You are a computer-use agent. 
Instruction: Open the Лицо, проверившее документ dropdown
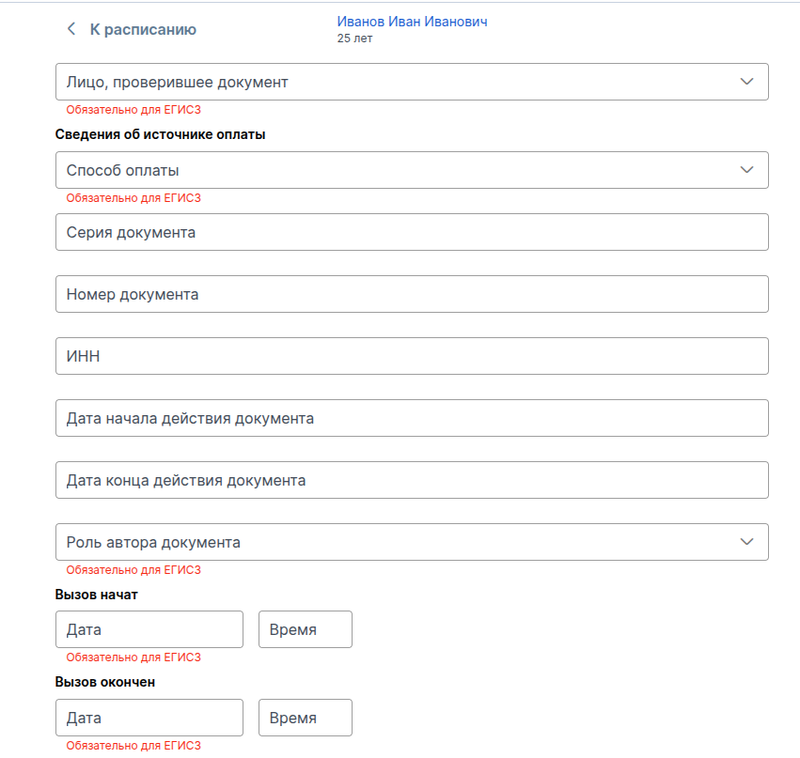pos(400,82)
